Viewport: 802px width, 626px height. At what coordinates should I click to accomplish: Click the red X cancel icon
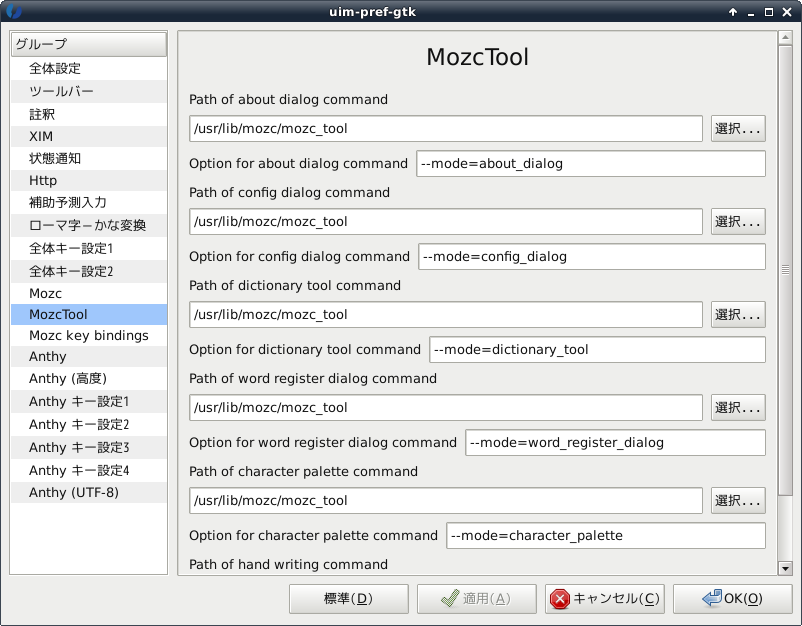tap(560, 599)
